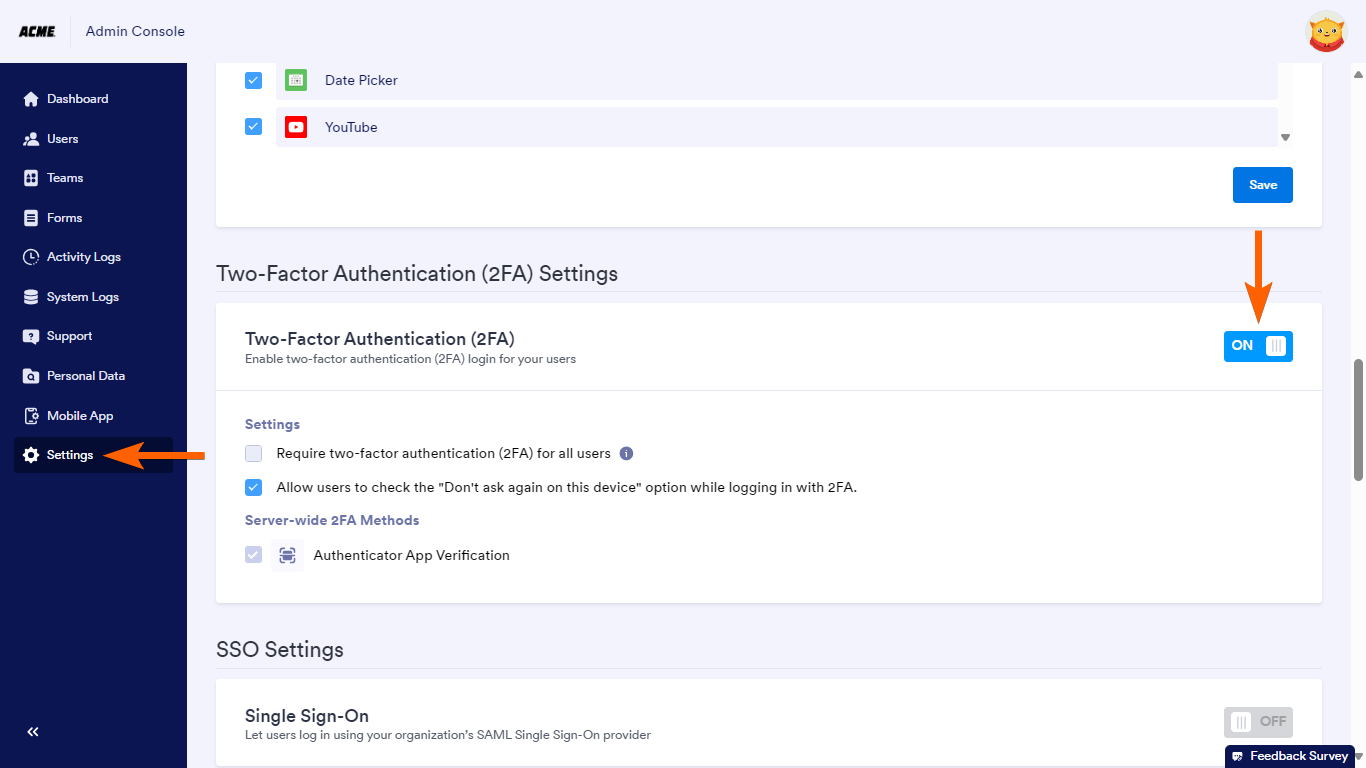Viewport: 1366px width, 768px height.
Task: Collapse the sidebar with double chevron
Action: tap(33, 732)
